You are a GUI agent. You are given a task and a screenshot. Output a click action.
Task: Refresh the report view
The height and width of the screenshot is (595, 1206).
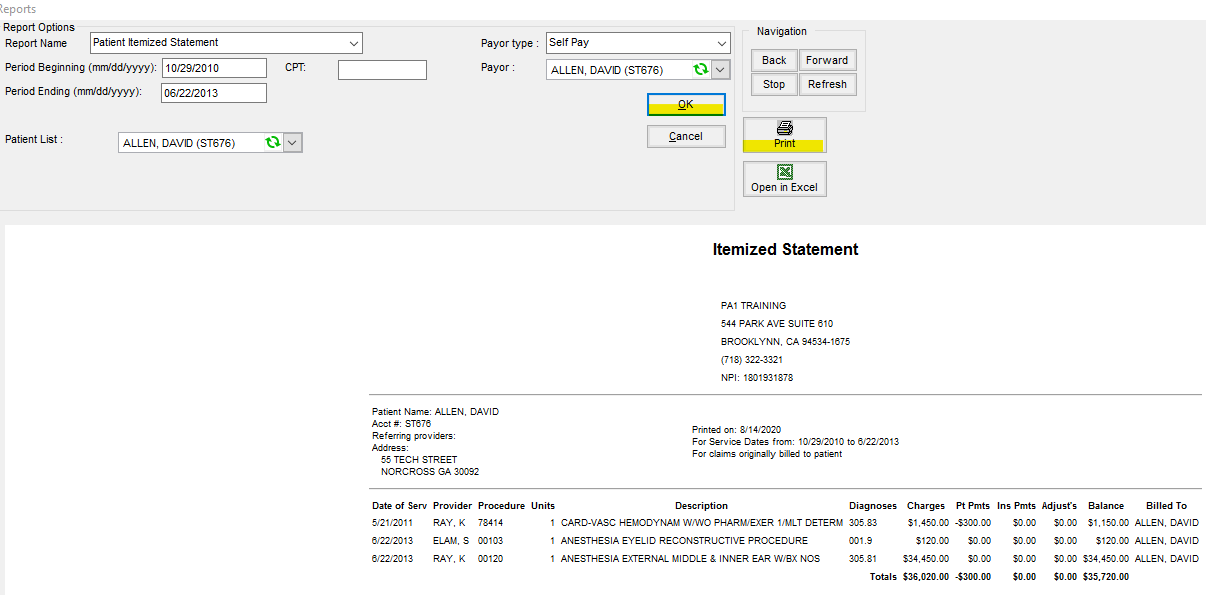pos(827,84)
